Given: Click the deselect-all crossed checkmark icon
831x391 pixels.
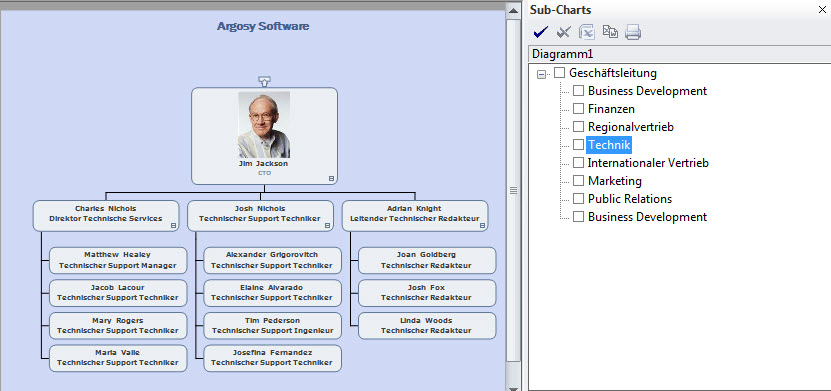Looking at the screenshot, I should tap(563, 32).
